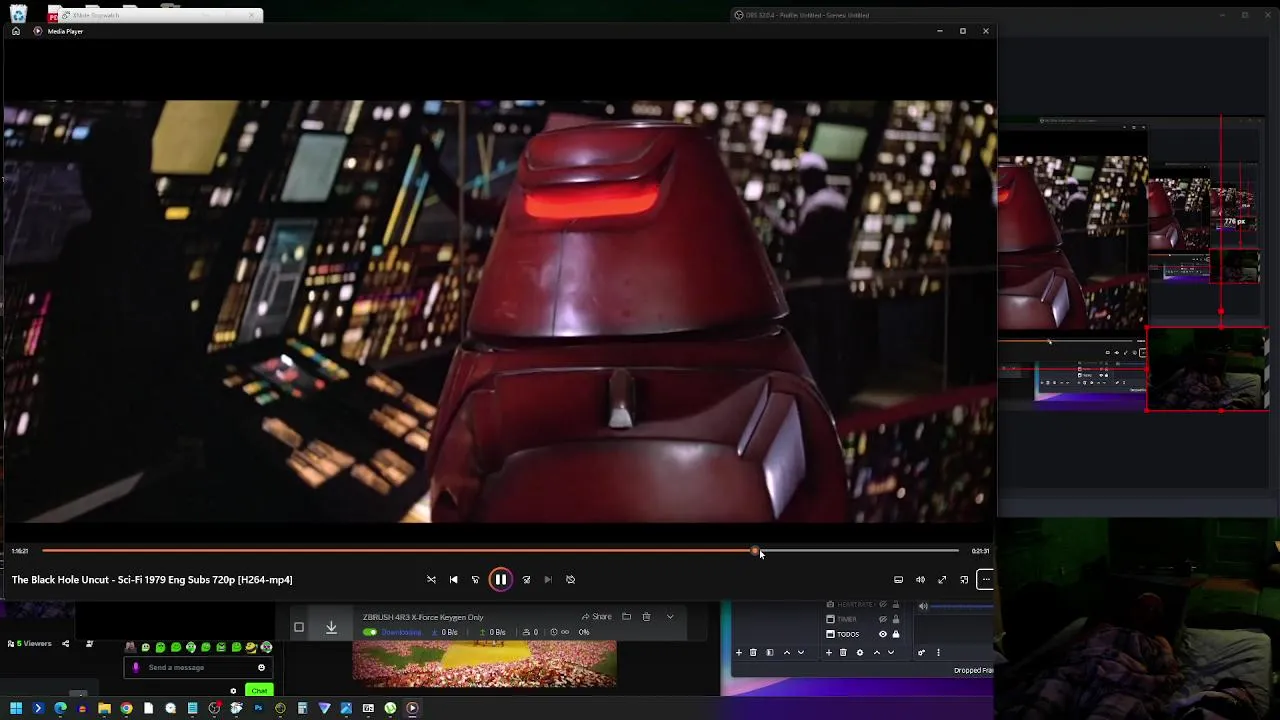Add a new scene in OBS
Image resolution: width=1280 pixels, height=720 pixels.
click(x=739, y=653)
